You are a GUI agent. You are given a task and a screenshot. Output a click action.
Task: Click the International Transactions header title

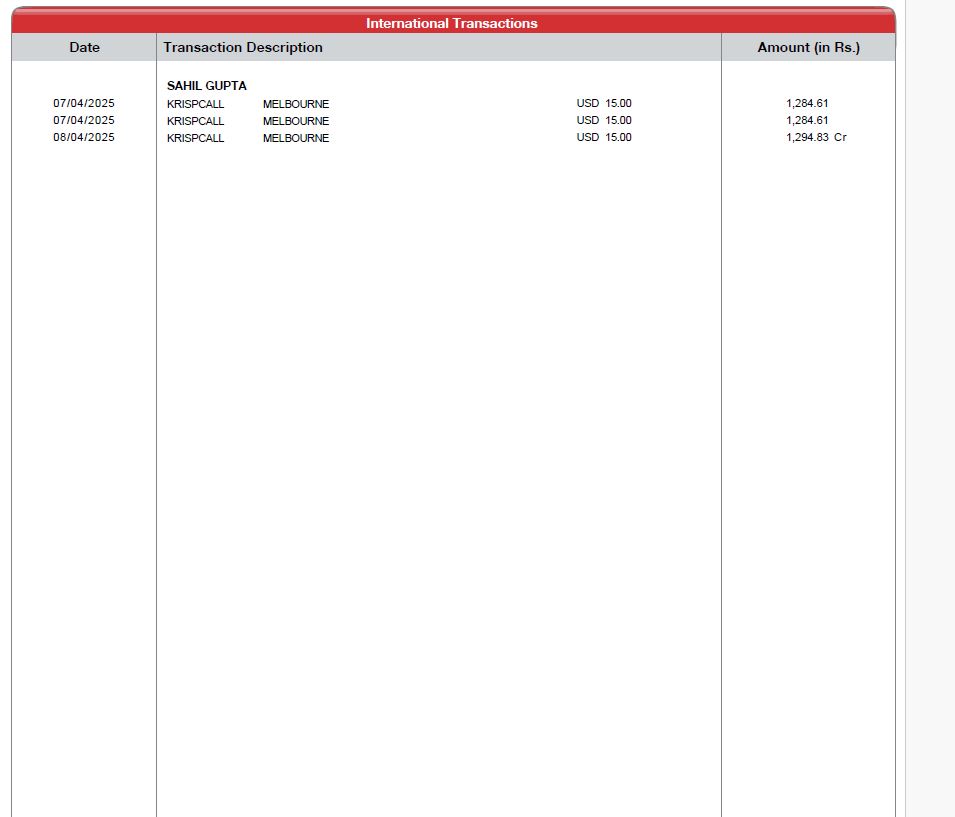(451, 23)
